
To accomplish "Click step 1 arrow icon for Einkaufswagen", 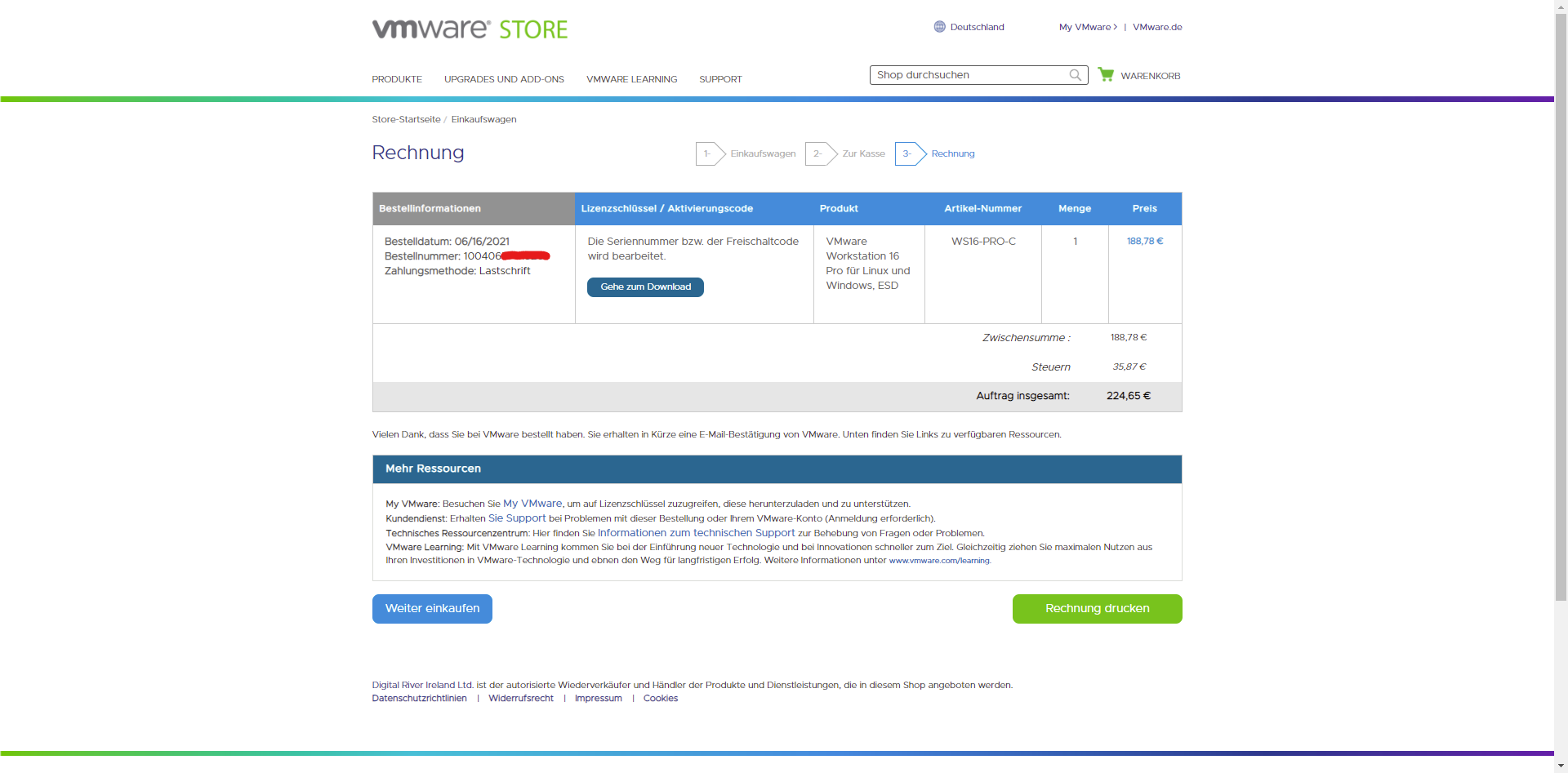I will tap(710, 153).
